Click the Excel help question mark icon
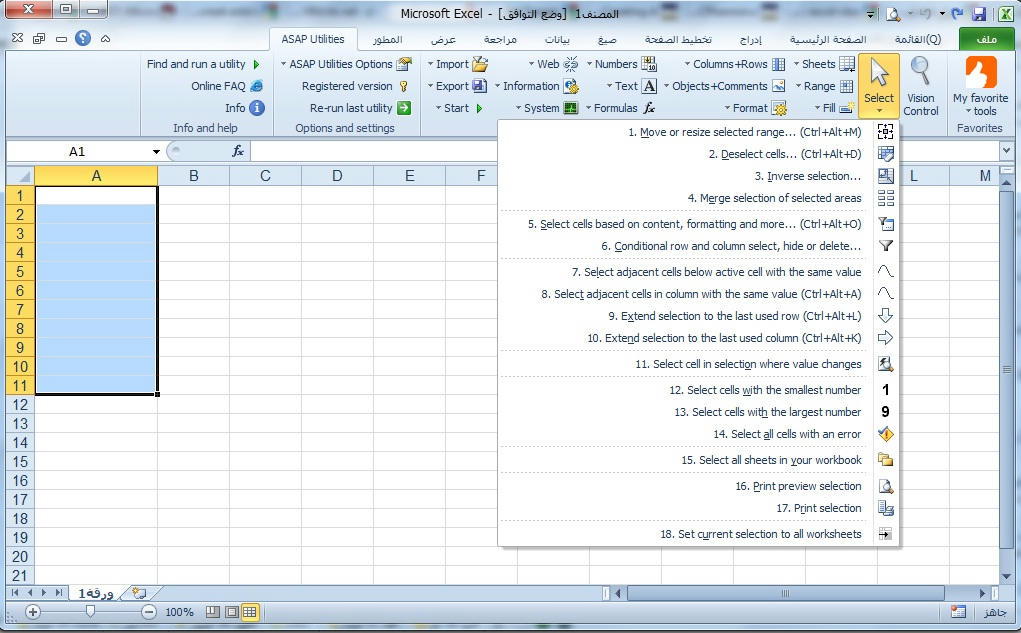This screenshot has height=633, width=1021. pyautogui.click(x=83, y=38)
